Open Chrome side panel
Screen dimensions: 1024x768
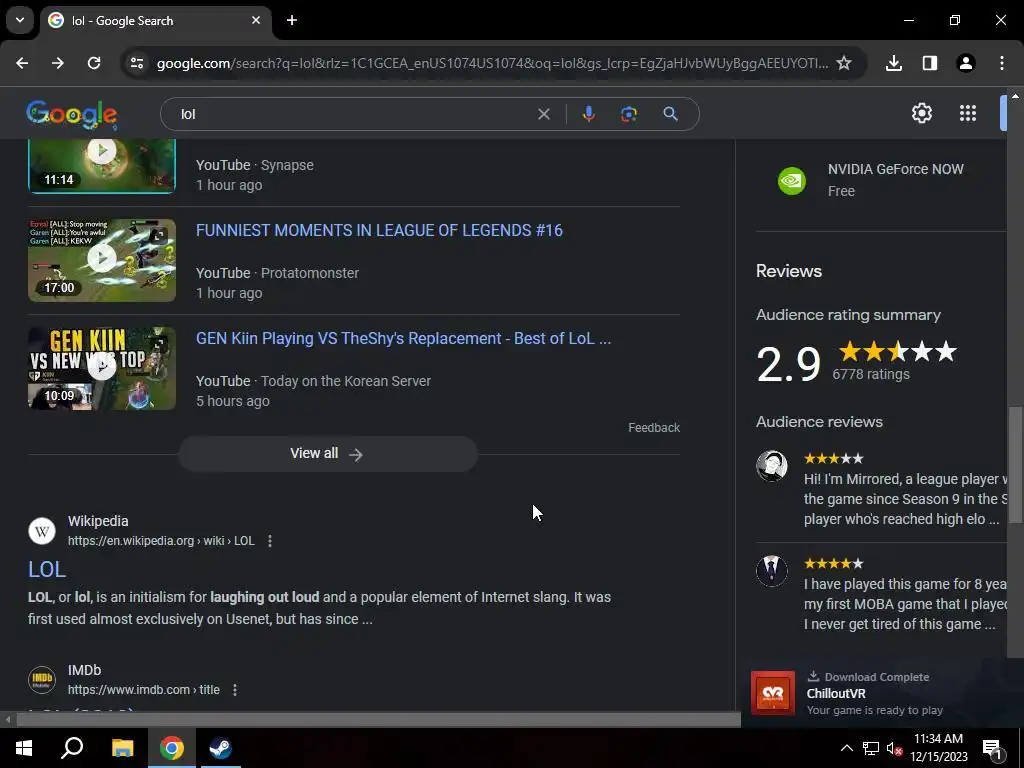tap(930, 63)
